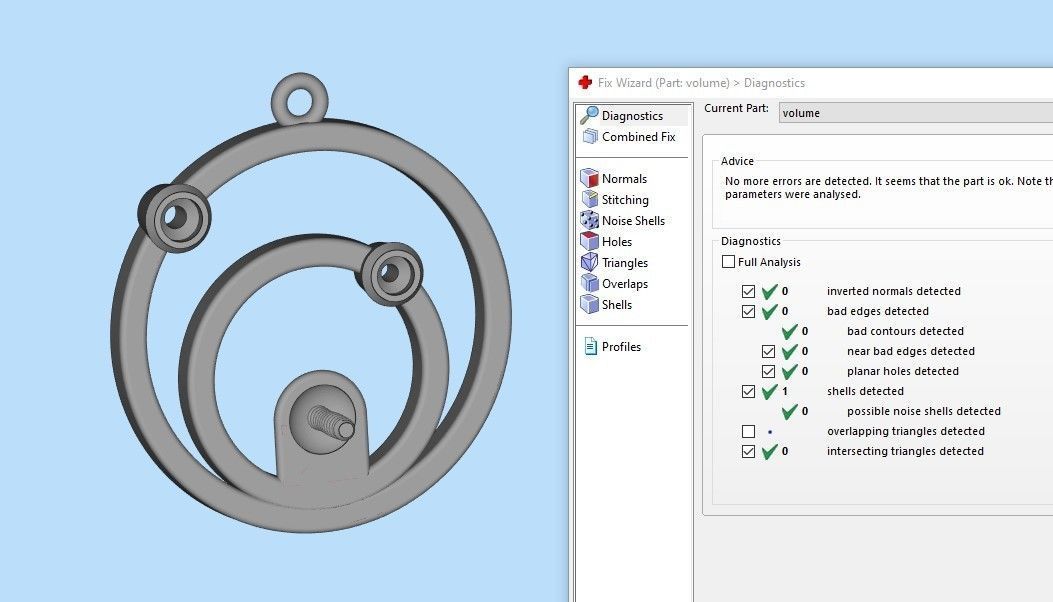
Task: Click the 'inverted normals detected' text
Action: 893,291
